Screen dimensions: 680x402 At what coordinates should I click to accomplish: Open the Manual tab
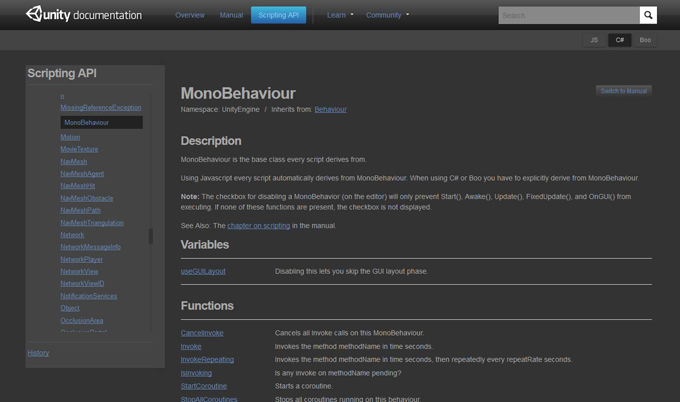pyautogui.click(x=231, y=15)
